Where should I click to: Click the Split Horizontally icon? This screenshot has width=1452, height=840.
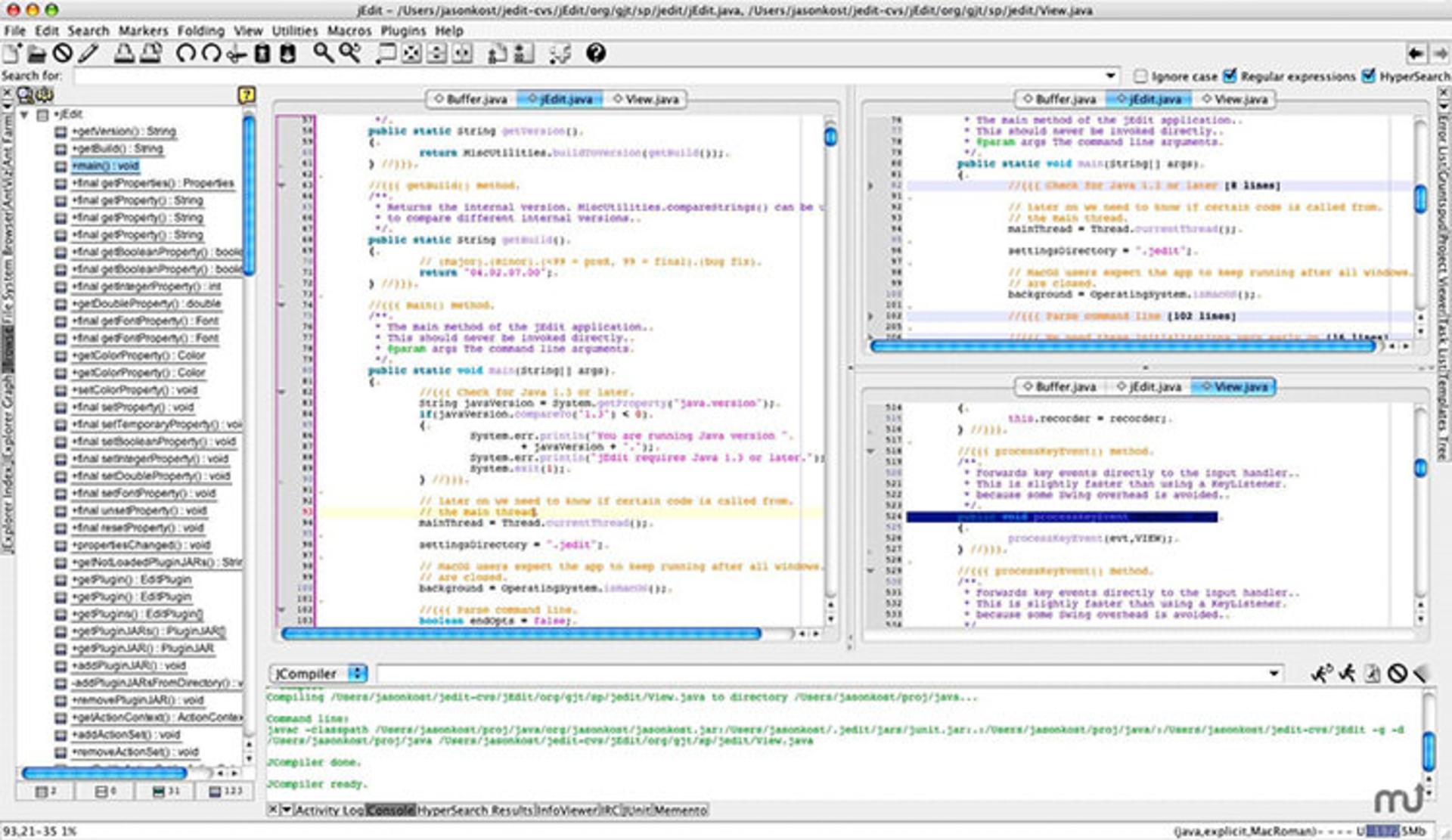click(x=437, y=54)
